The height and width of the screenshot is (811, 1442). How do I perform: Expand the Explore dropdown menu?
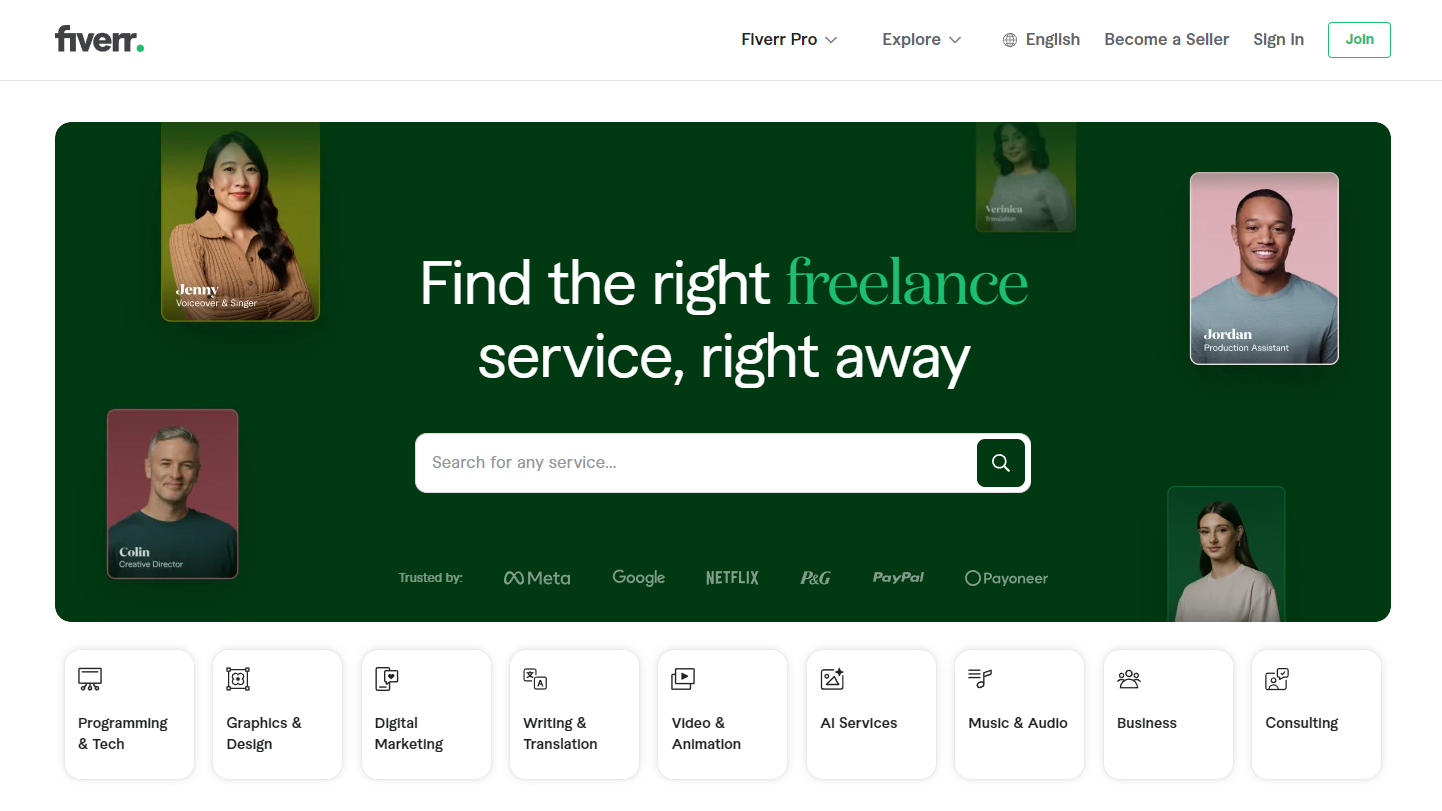pos(921,40)
